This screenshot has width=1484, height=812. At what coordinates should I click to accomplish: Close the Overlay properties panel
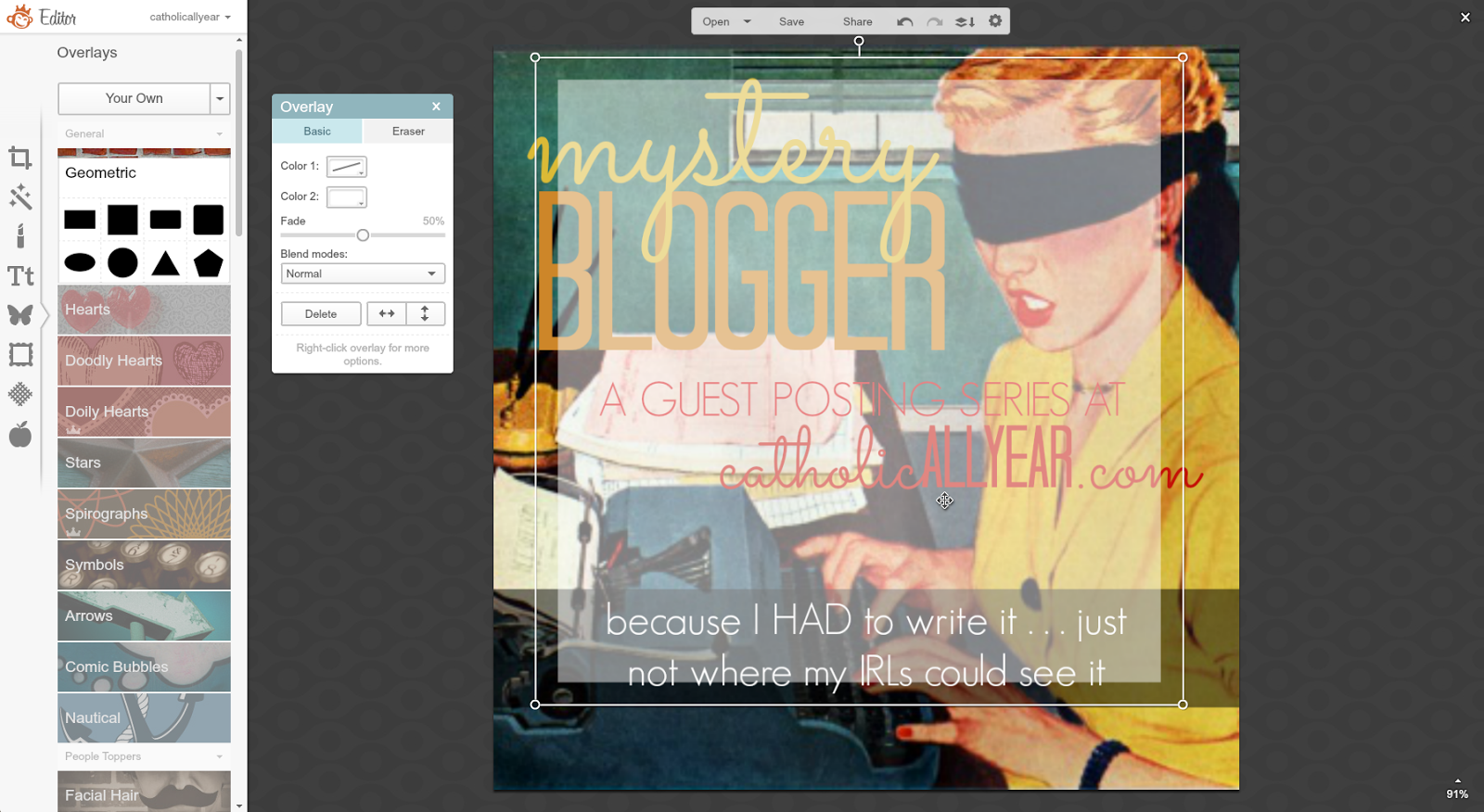pos(436,107)
